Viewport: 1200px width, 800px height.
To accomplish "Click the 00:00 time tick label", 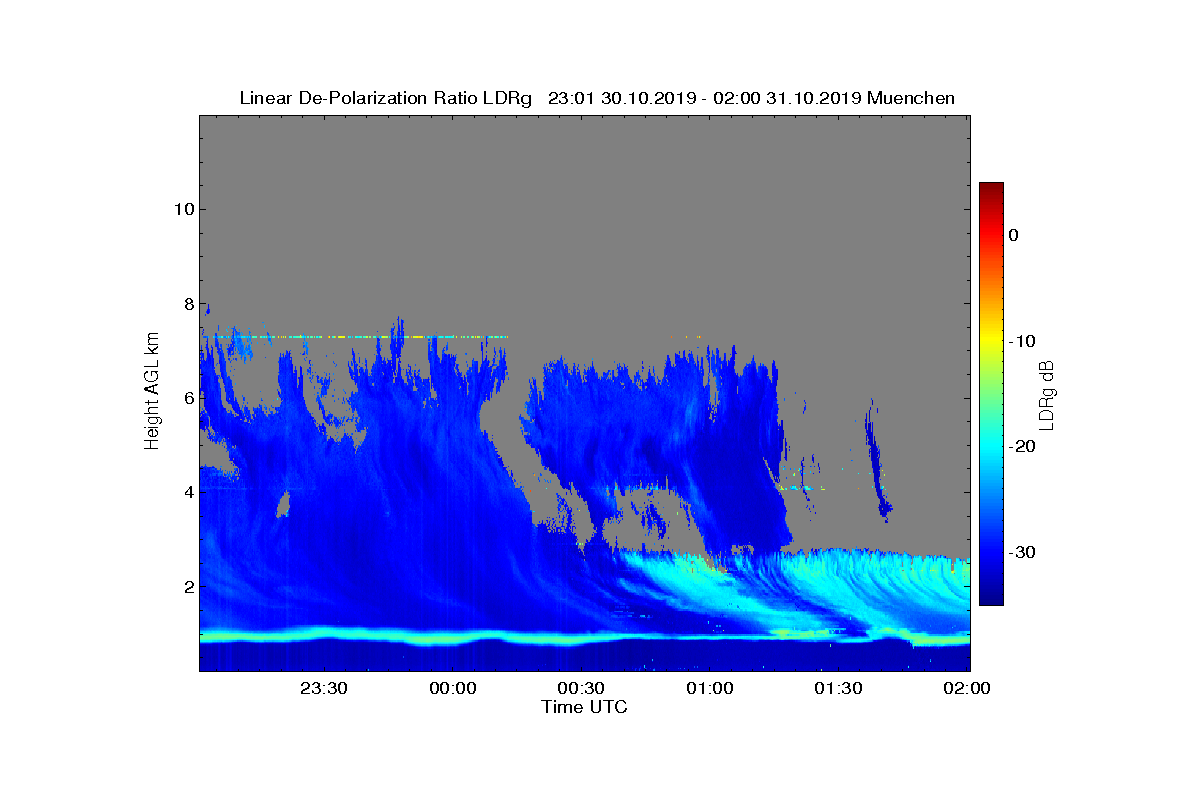I will tap(453, 689).
